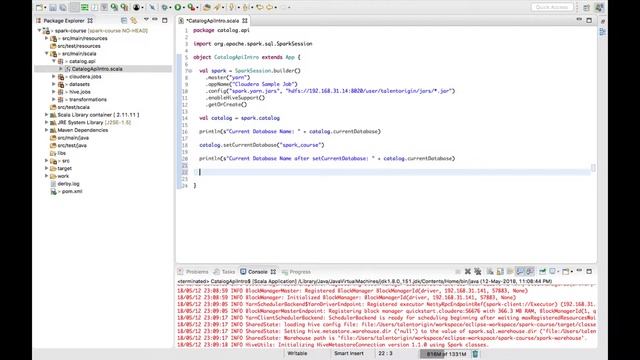Click the Open Perspective icon

click(587, 7)
